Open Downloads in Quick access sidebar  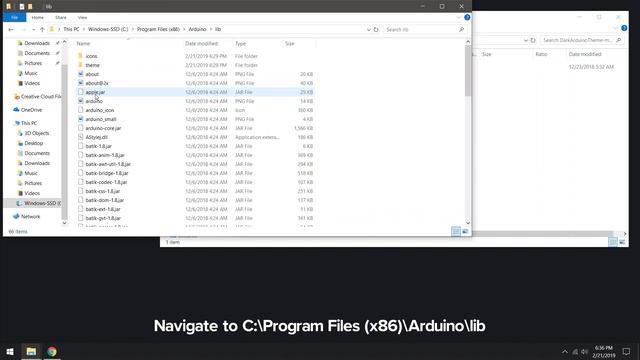point(37,43)
